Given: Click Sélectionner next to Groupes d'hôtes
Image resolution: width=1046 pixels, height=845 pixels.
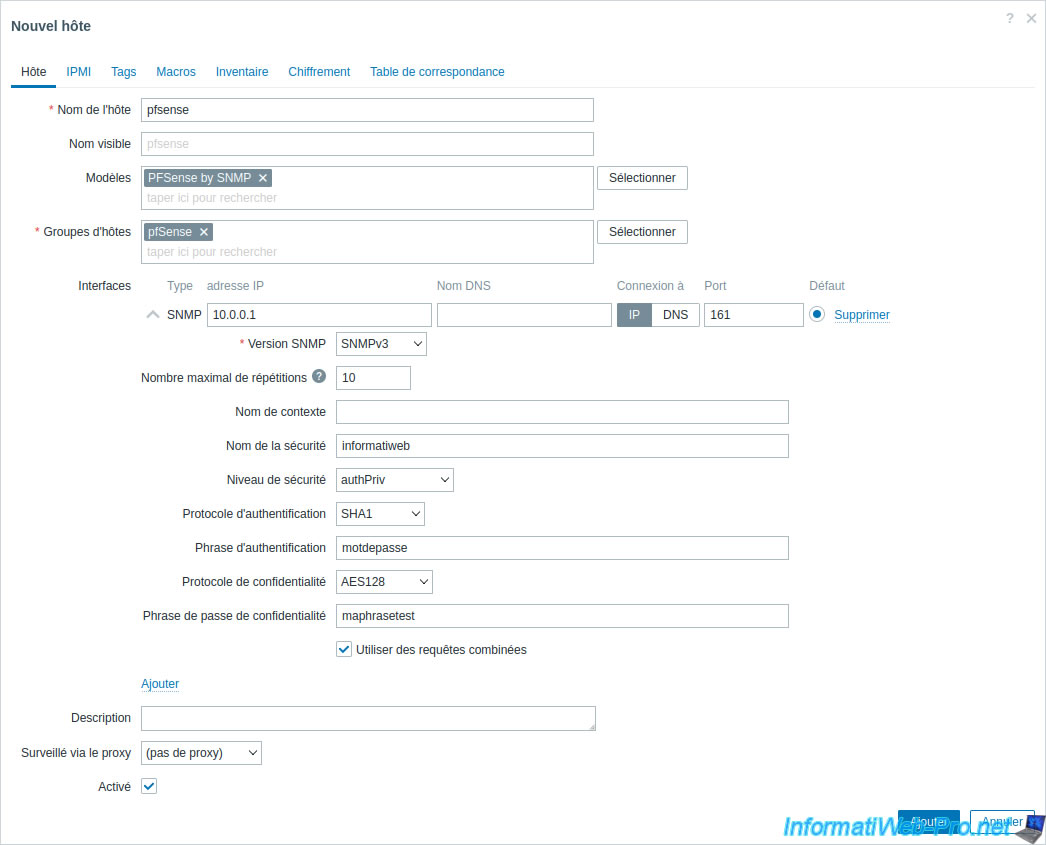Looking at the screenshot, I should pos(642,232).
